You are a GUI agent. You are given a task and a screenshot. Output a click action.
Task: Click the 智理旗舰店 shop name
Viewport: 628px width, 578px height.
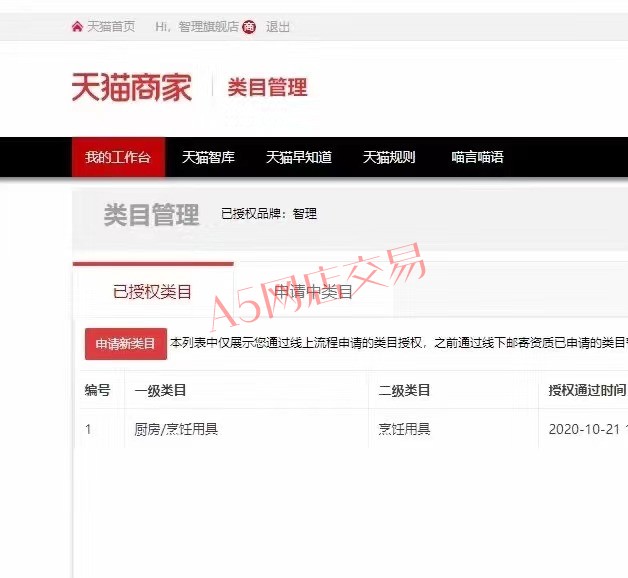point(208,27)
